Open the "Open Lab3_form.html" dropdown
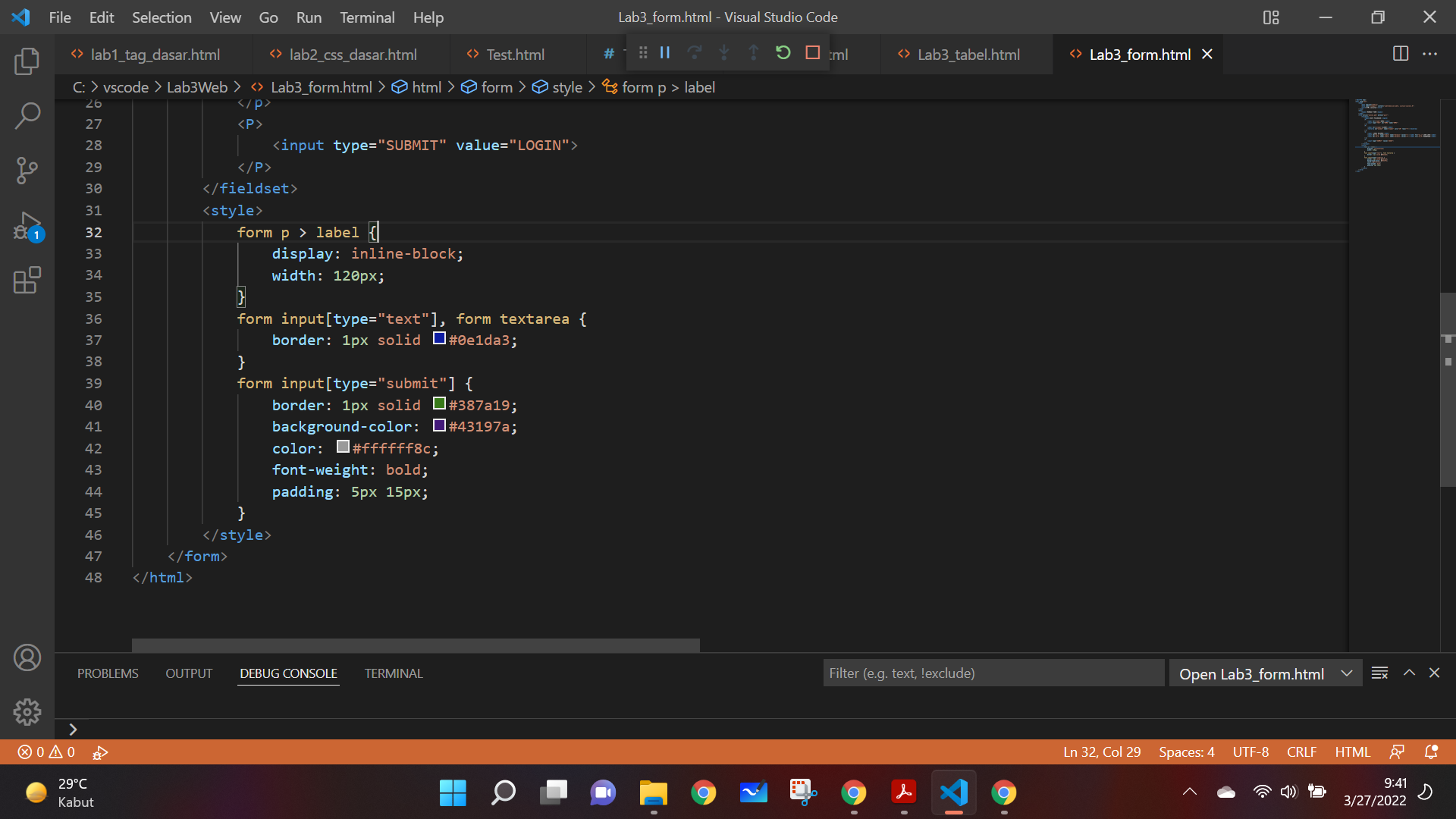This screenshot has height=819, width=1456. click(x=1347, y=673)
